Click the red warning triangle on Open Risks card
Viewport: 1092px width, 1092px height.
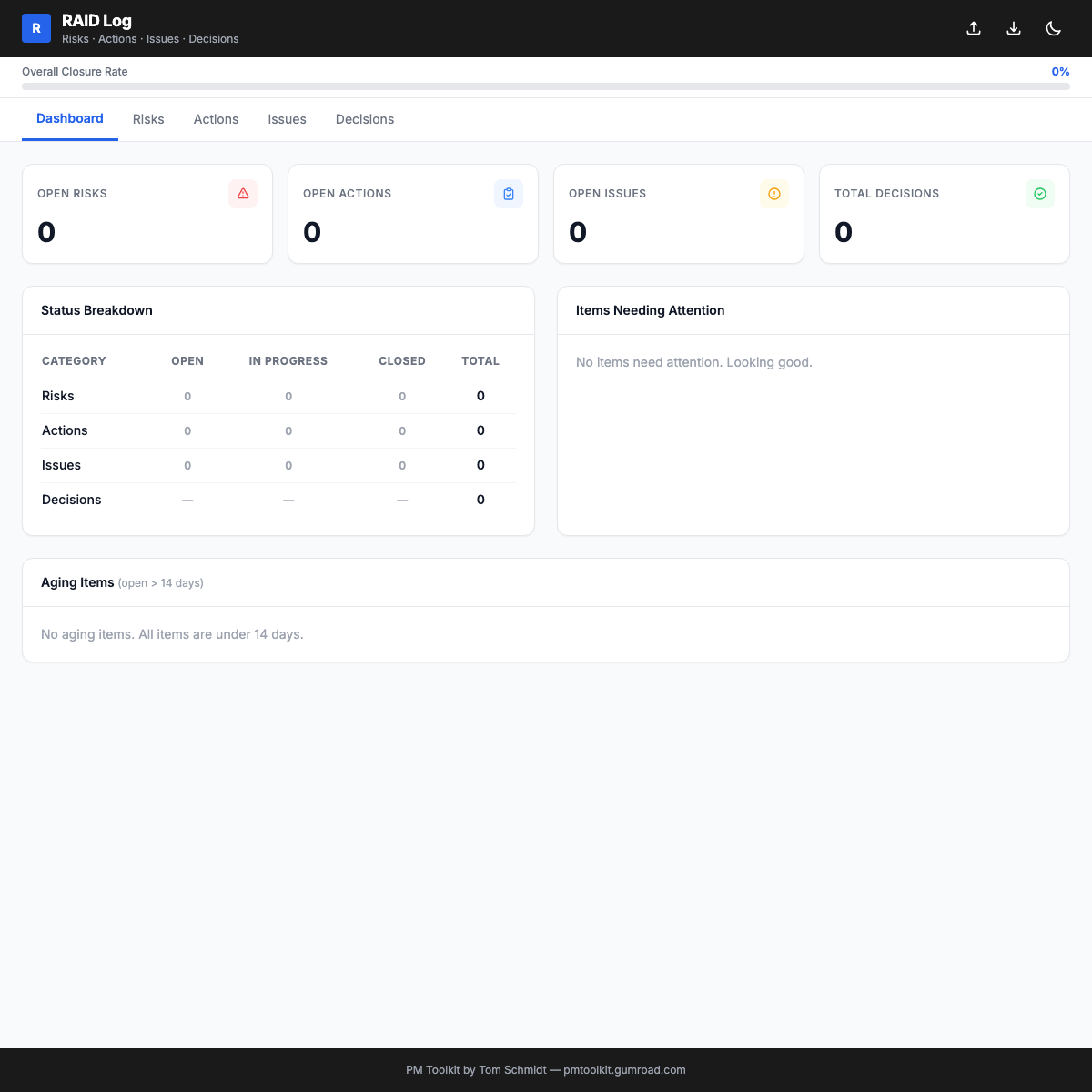pos(243,194)
